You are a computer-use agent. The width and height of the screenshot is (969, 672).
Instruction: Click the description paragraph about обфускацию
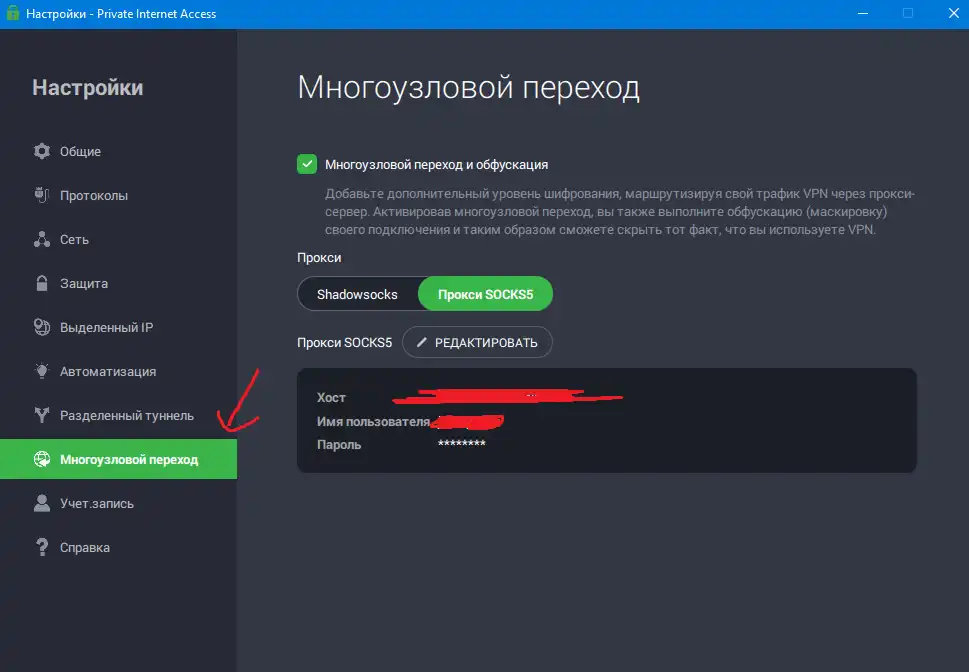point(620,211)
